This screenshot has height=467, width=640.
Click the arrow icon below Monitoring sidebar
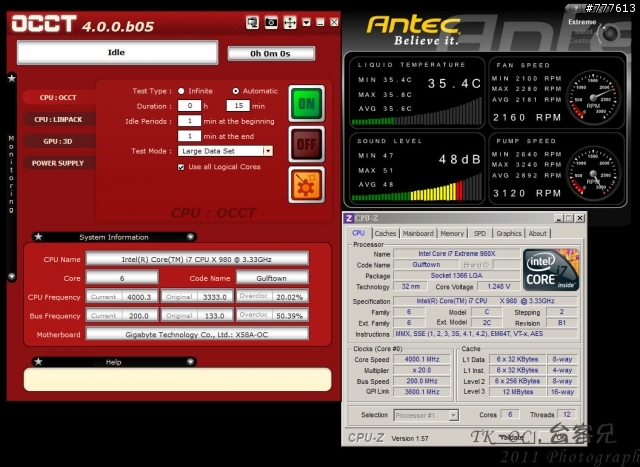point(11,276)
